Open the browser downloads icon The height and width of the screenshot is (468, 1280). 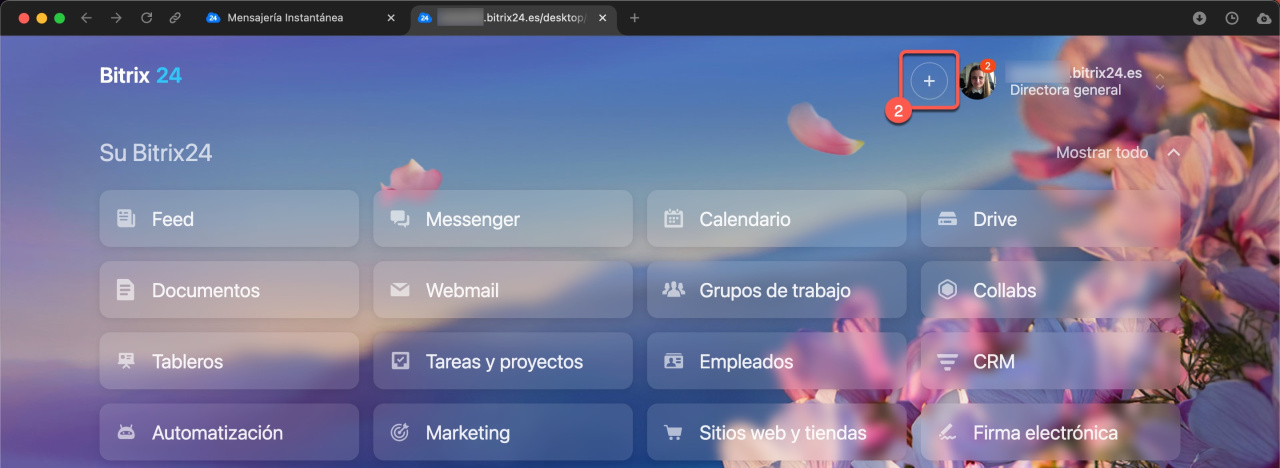pyautogui.click(x=1200, y=18)
